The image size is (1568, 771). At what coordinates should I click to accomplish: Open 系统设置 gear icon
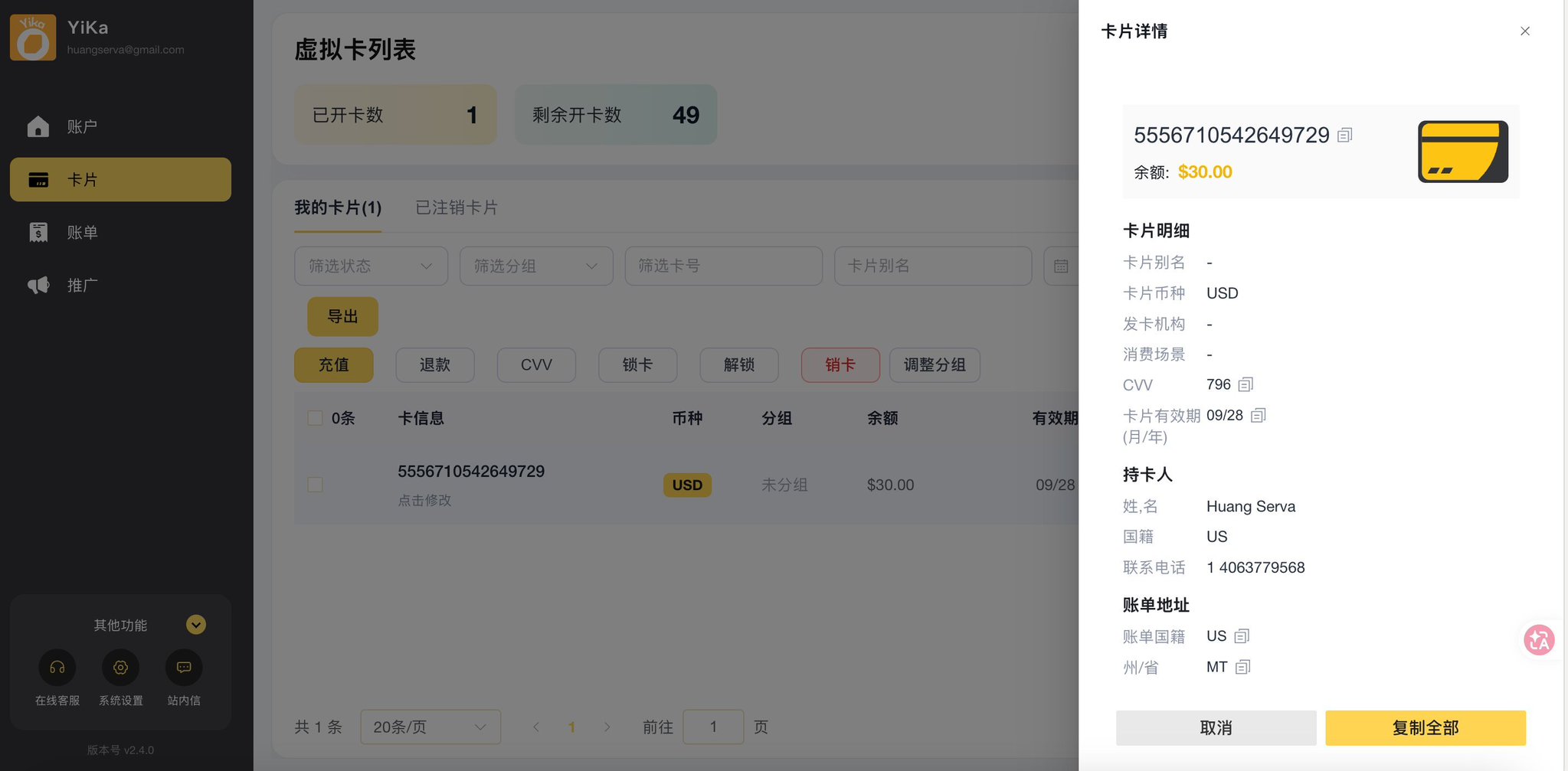[x=120, y=668]
